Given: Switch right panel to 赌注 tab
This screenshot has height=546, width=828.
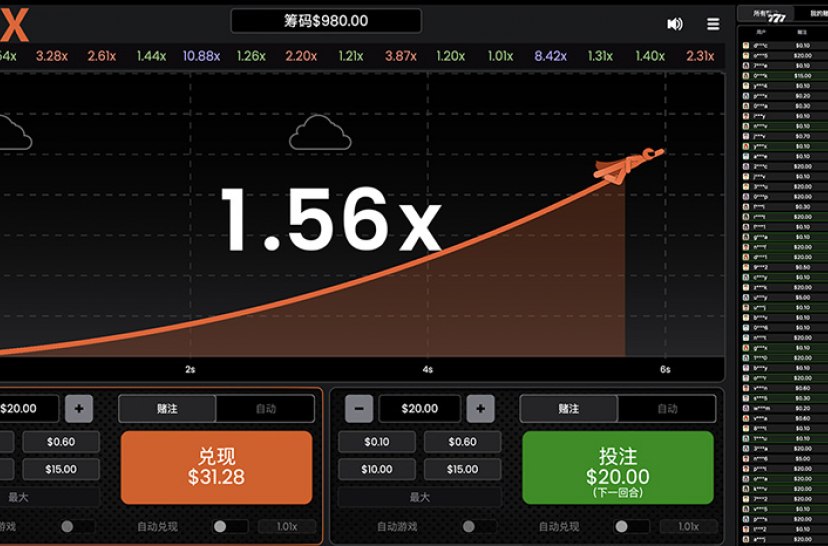Looking at the screenshot, I should click(569, 409).
